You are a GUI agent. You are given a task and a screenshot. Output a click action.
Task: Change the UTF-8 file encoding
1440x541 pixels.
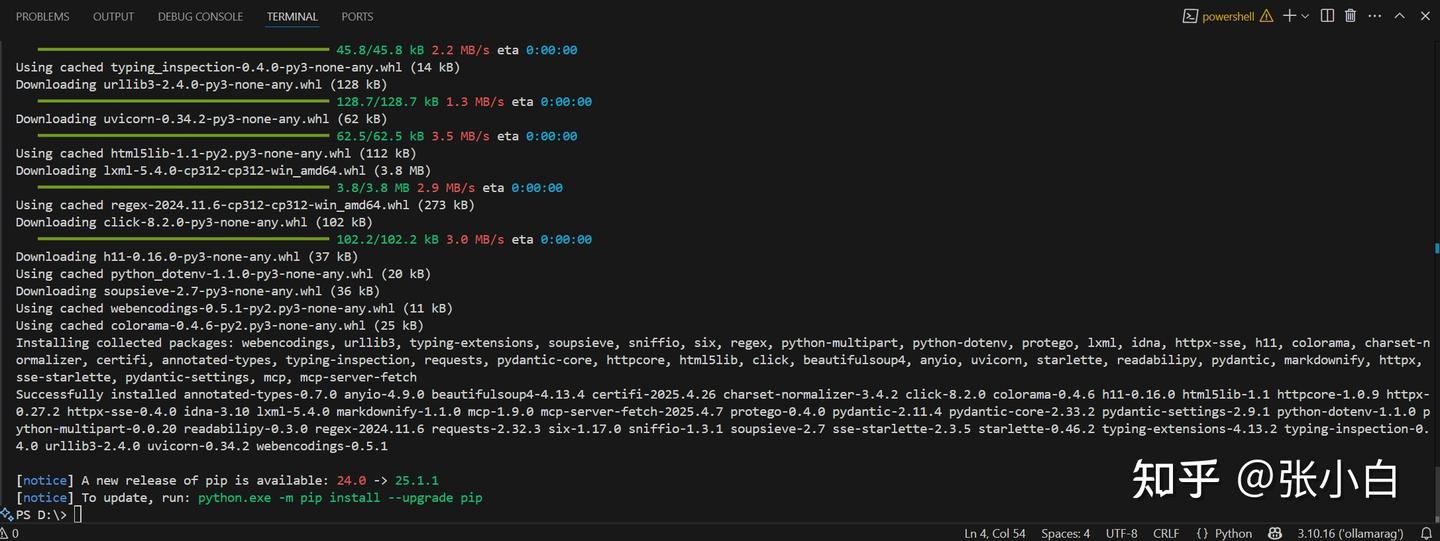pyautogui.click(x=1121, y=533)
